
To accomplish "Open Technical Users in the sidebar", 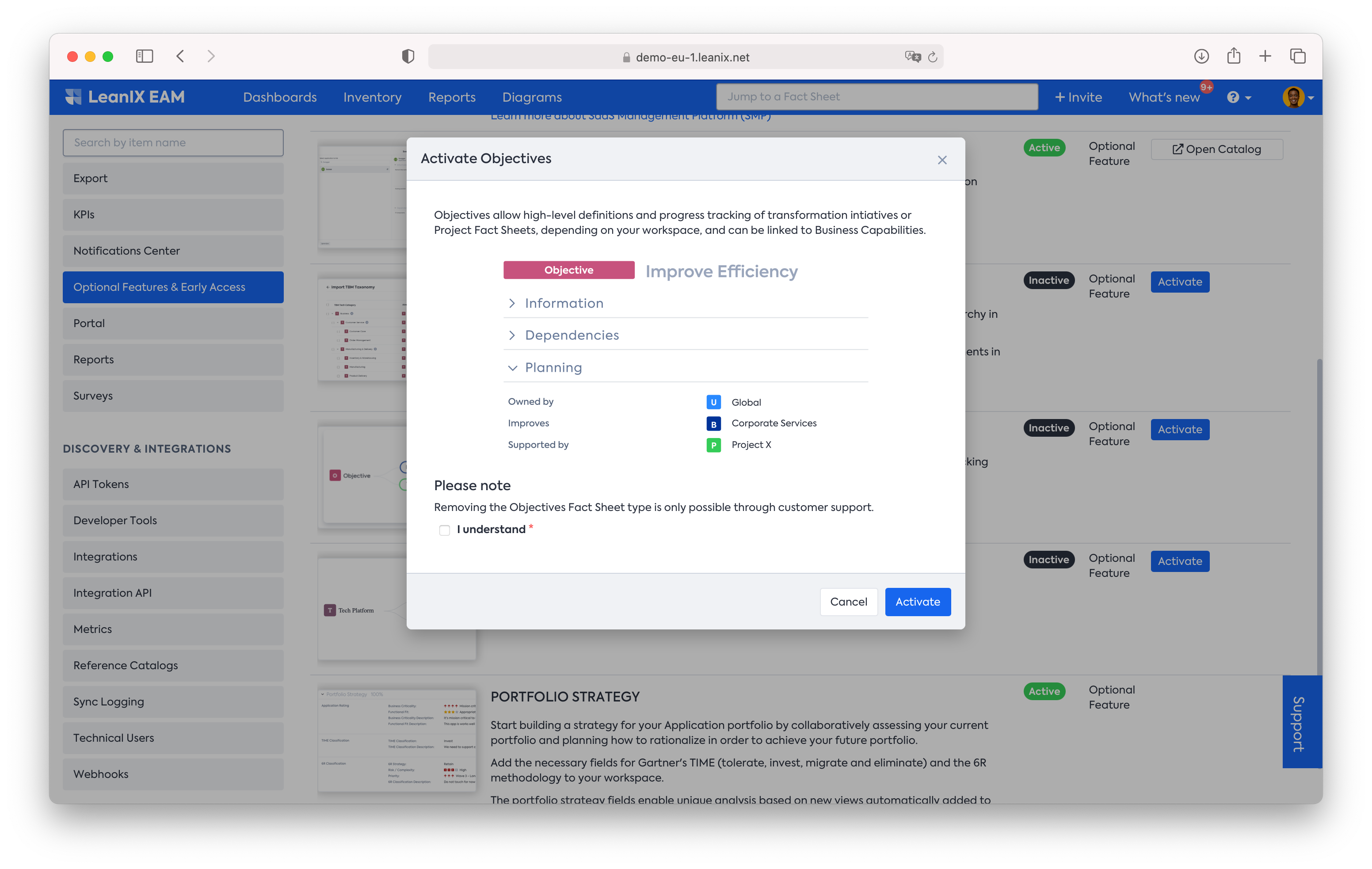I will pyautogui.click(x=173, y=738).
